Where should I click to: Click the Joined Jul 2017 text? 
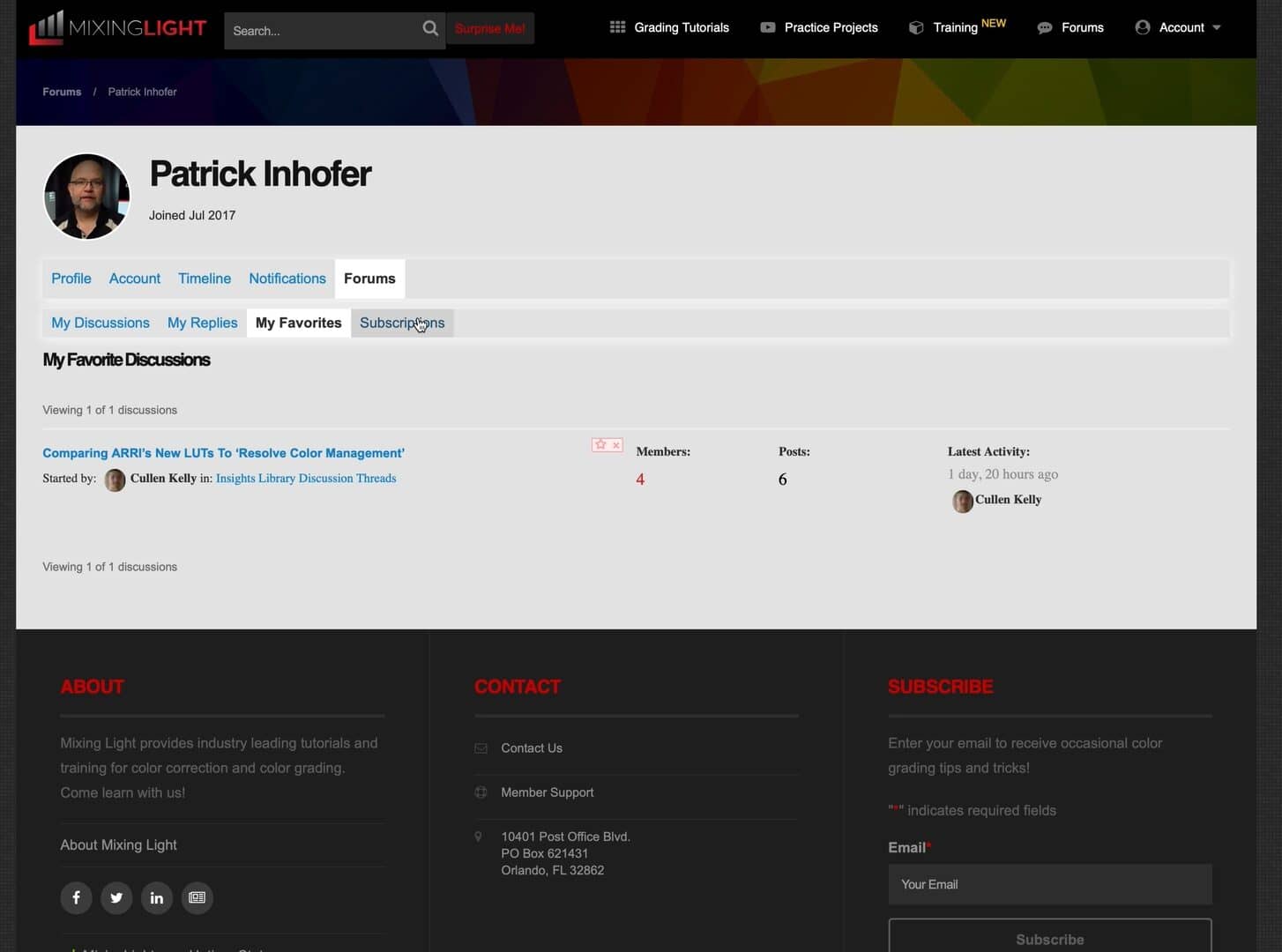coord(192,215)
